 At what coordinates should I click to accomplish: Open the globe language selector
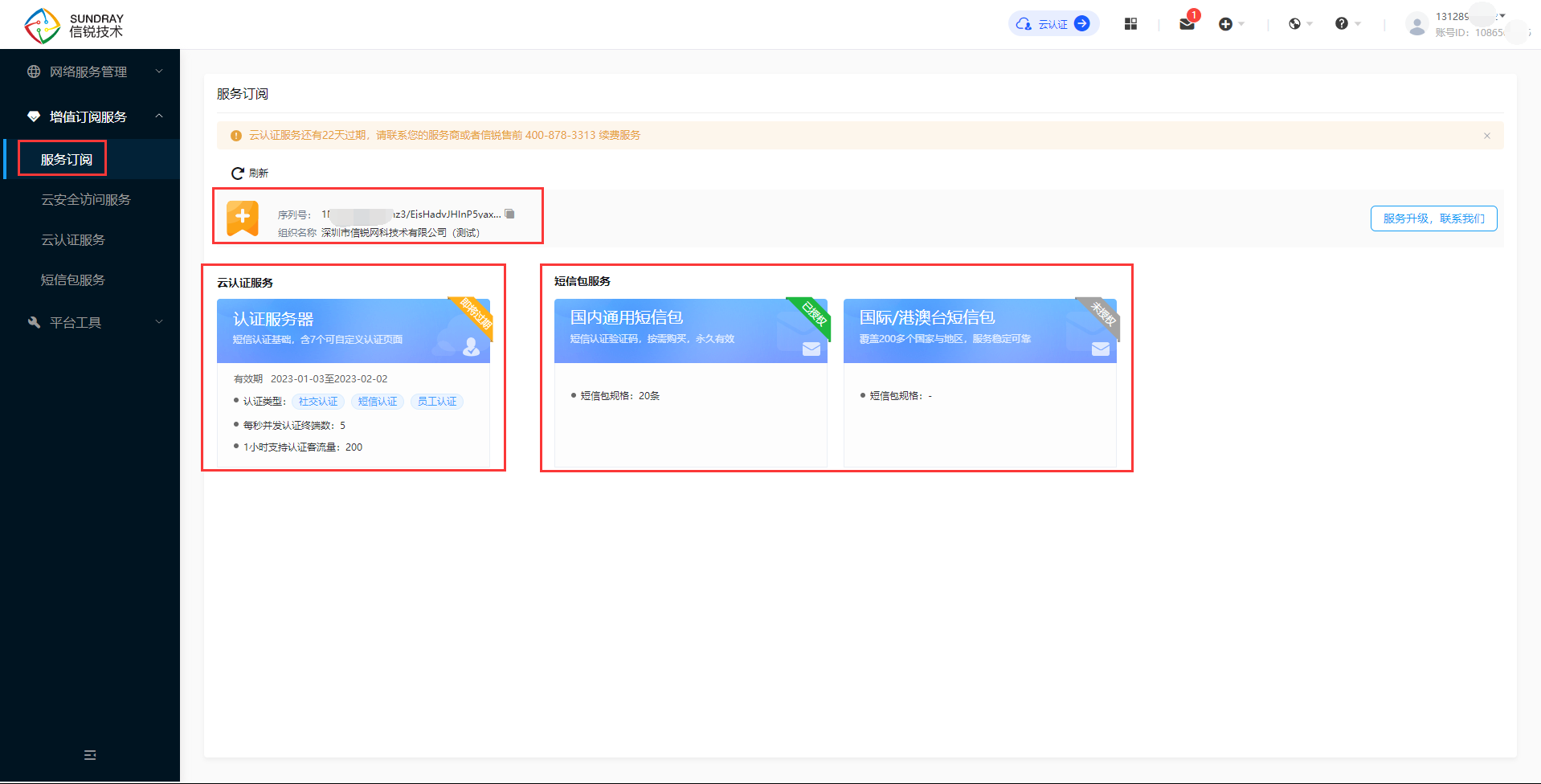(x=1294, y=24)
